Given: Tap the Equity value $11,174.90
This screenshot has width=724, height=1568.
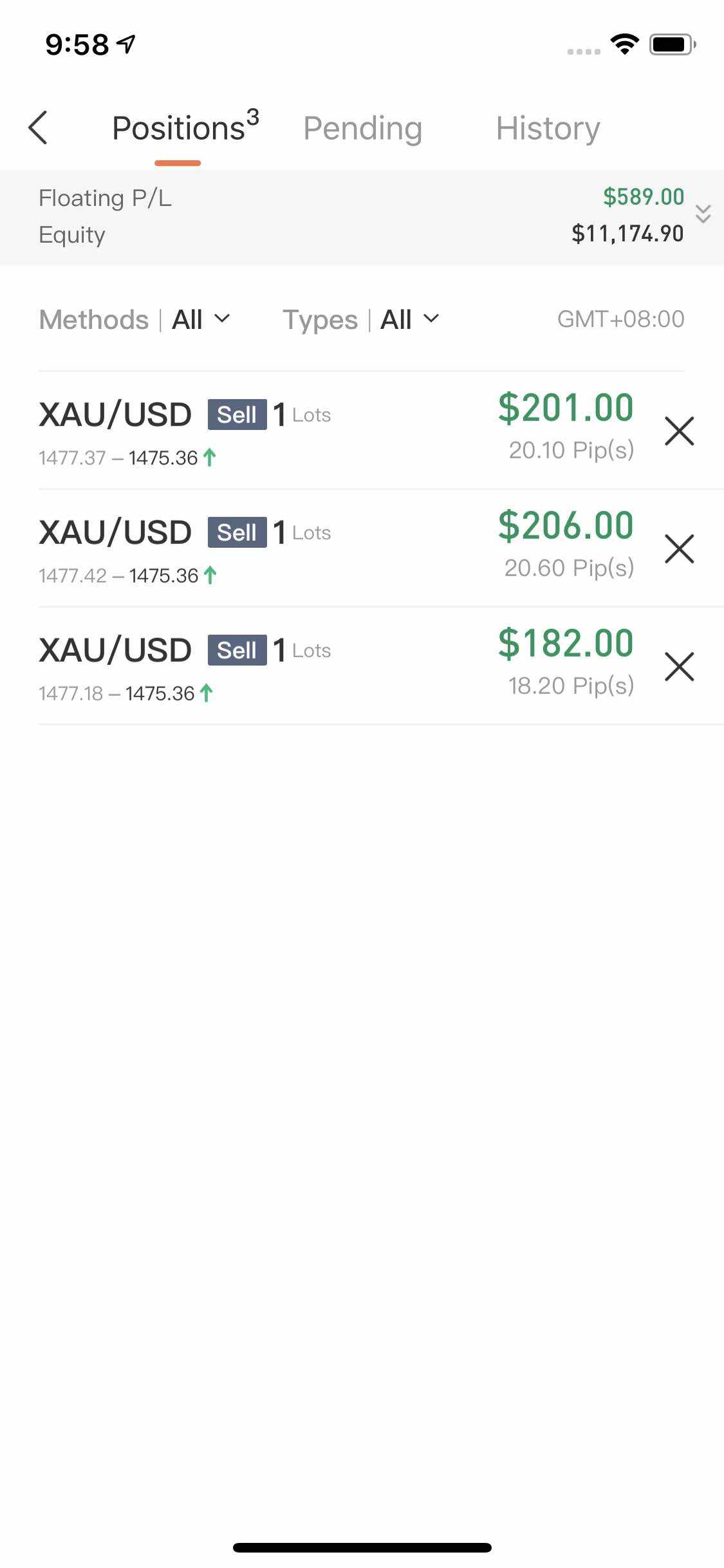Looking at the screenshot, I should pyautogui.click(x=627, y=234).
